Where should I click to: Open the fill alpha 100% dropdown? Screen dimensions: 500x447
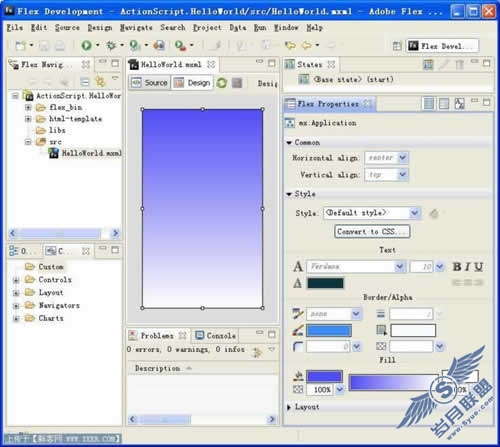340,389
